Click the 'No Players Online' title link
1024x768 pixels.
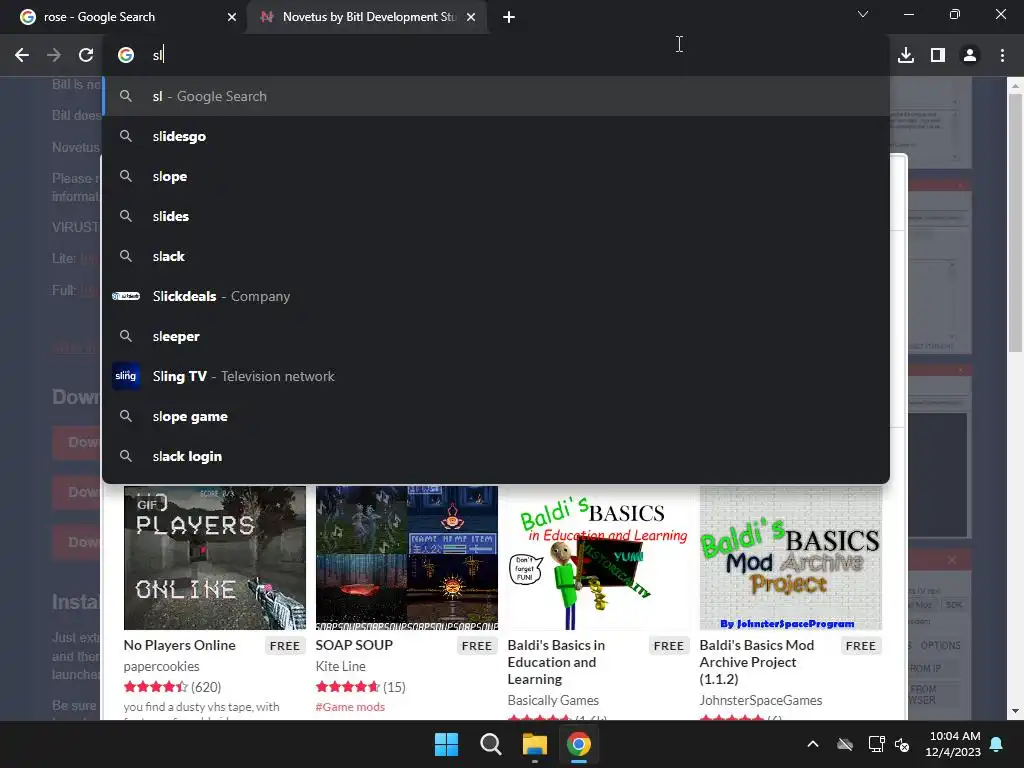pos(180,645)
